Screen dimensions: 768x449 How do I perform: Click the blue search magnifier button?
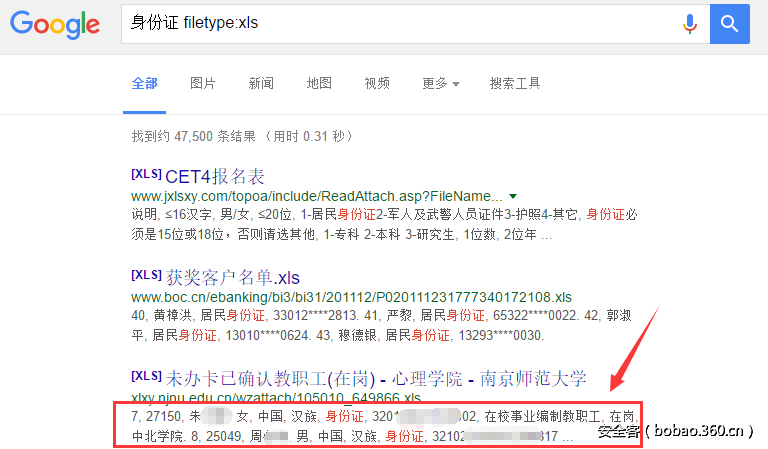(x=729, y=24)
